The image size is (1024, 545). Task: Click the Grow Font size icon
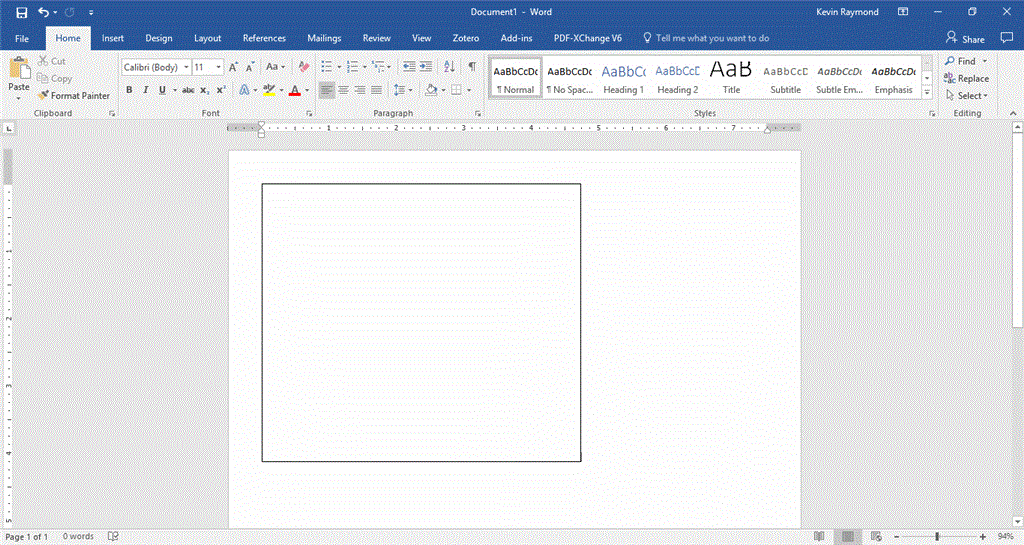click(x=233, y=67)
